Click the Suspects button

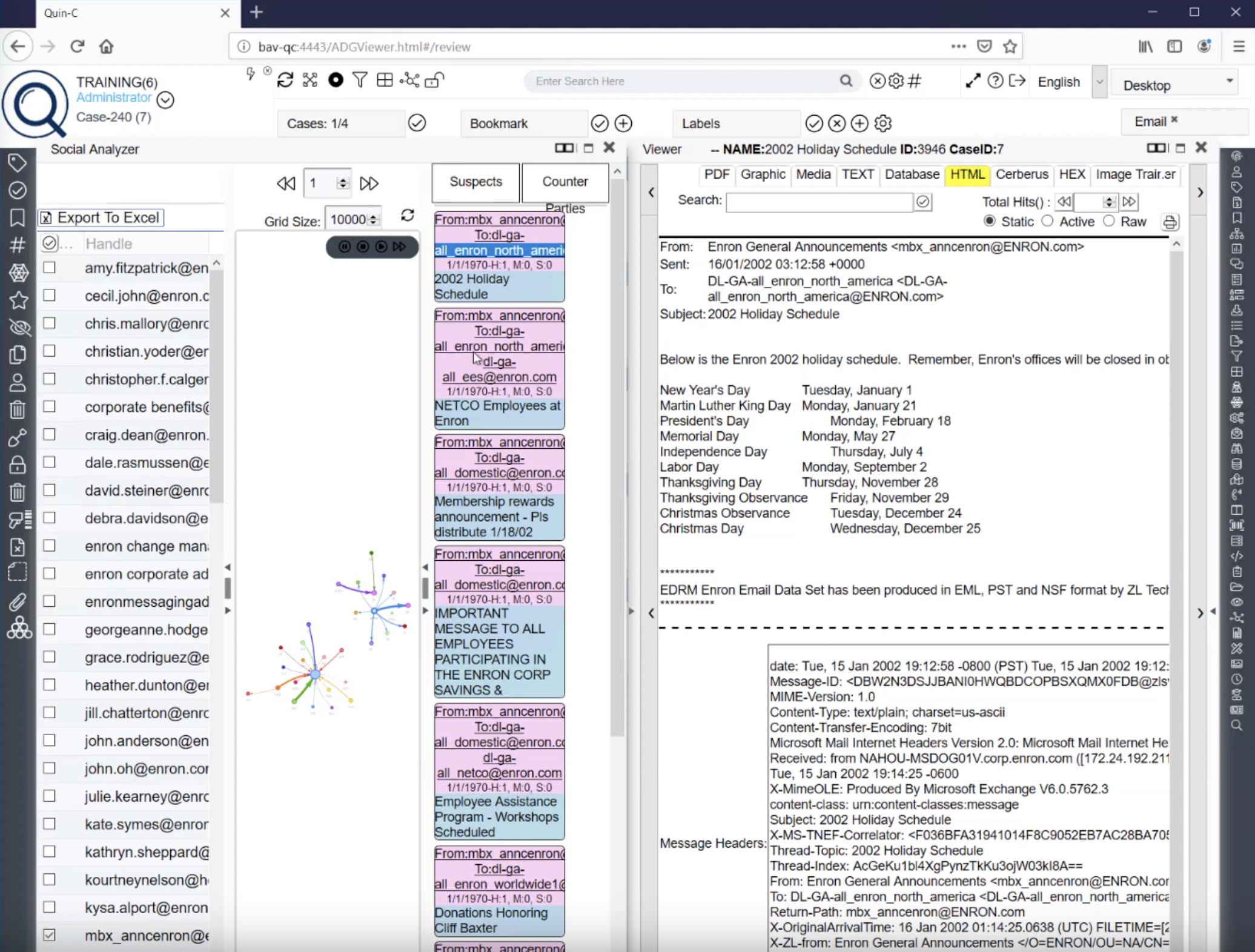[x=475, y=182]
